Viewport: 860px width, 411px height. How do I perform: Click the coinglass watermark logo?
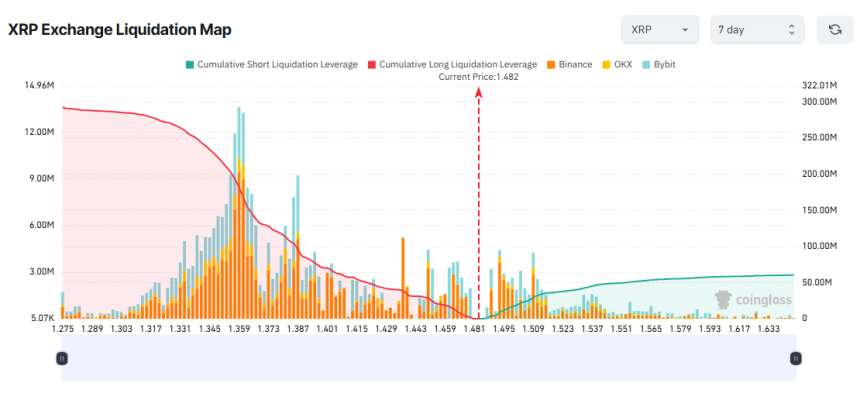pos(750,298)
